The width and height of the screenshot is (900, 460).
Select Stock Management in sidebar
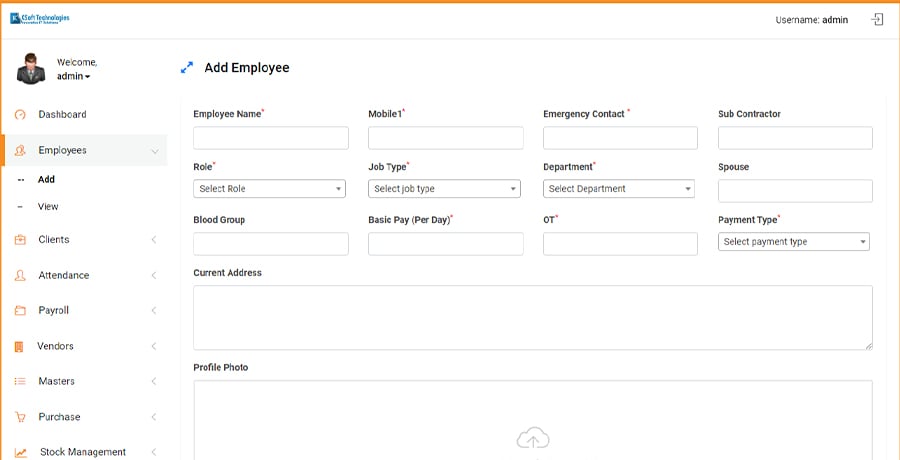point(83,452)
